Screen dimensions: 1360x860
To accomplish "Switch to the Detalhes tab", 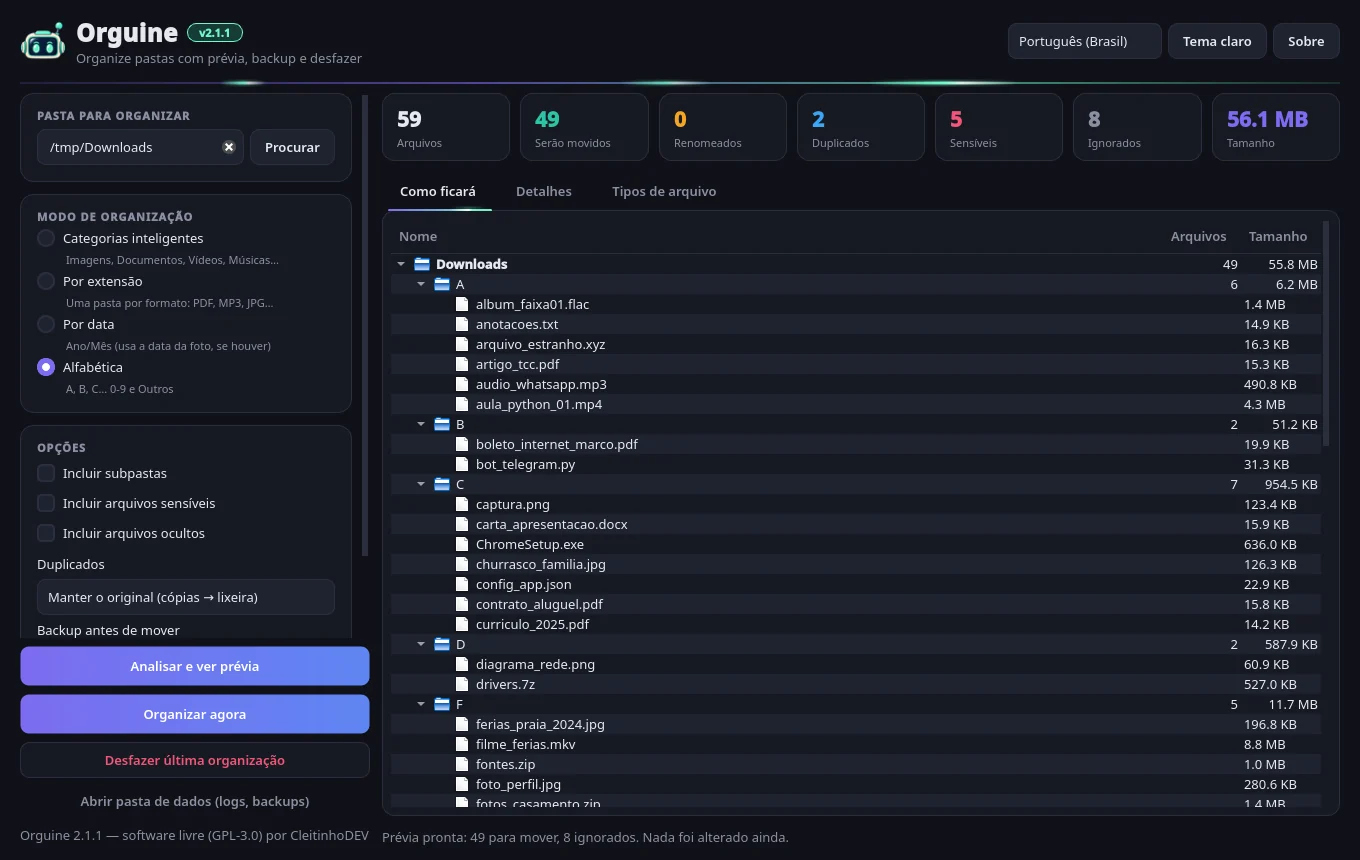I will pos(544,191).
